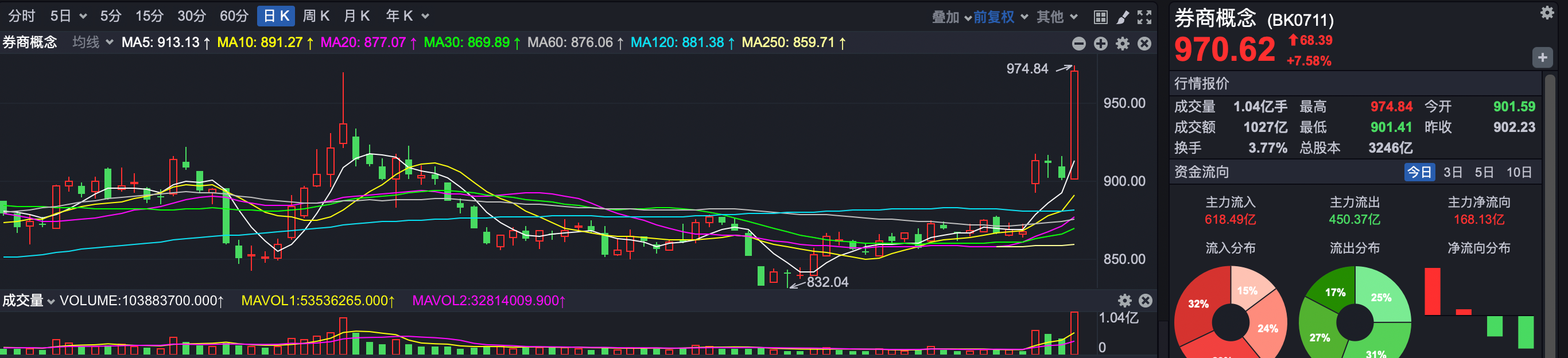Add 券商概念 to watchlist with plus button
Screen dimensions: 1568x358
coord(1542,58)
